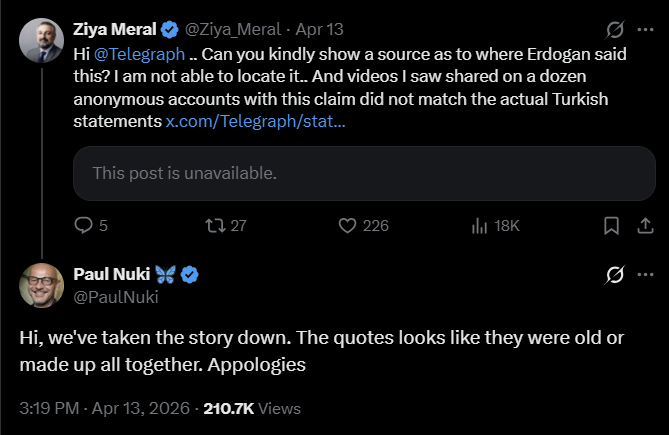Screen dimensions: 669x435
Task: Open Paul Nuki's profile avatar
Action: pyautogui.click(x=41, y=285)
